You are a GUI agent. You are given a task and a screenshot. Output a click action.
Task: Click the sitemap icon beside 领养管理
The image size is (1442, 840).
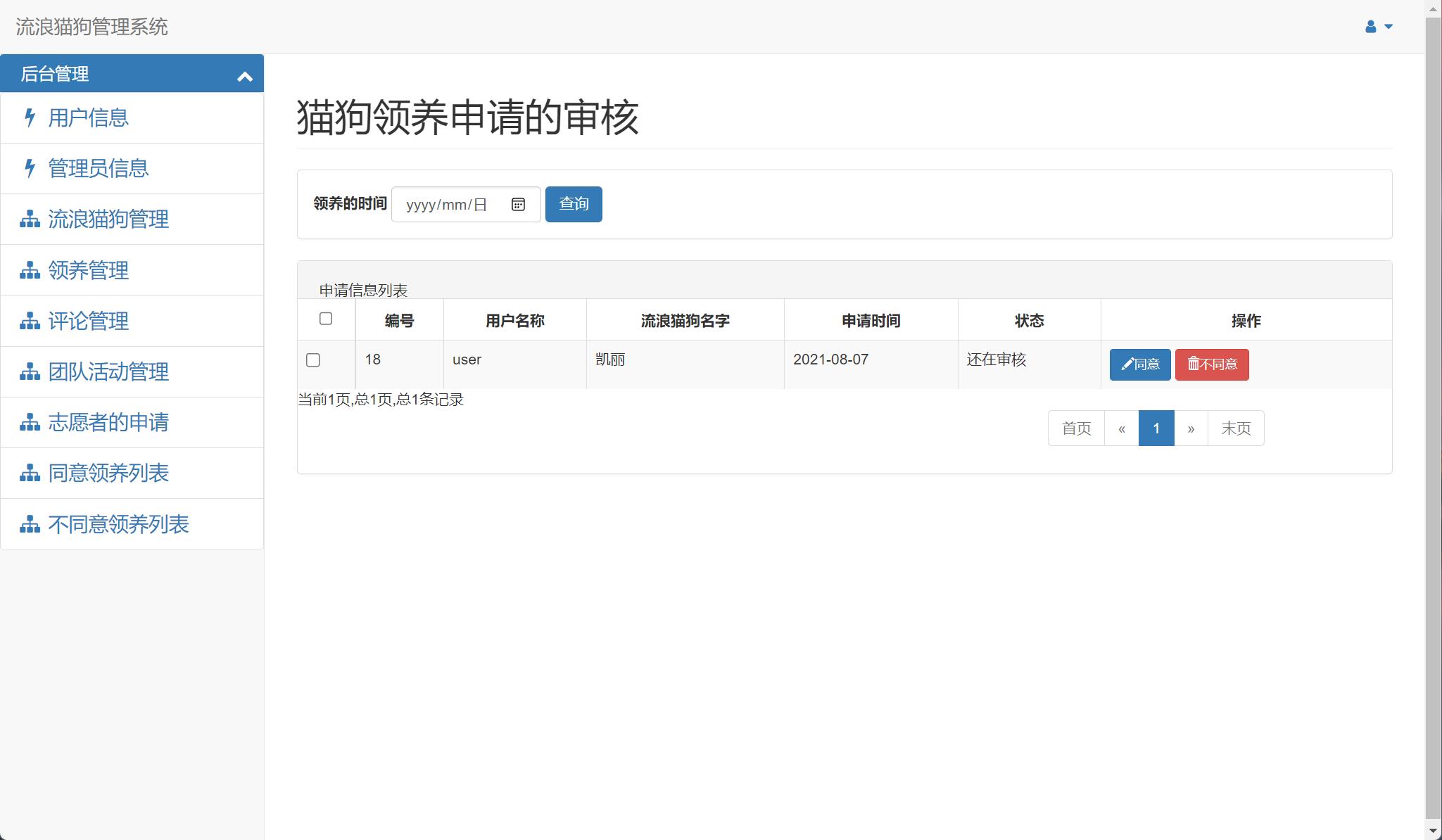click(29, 270)
